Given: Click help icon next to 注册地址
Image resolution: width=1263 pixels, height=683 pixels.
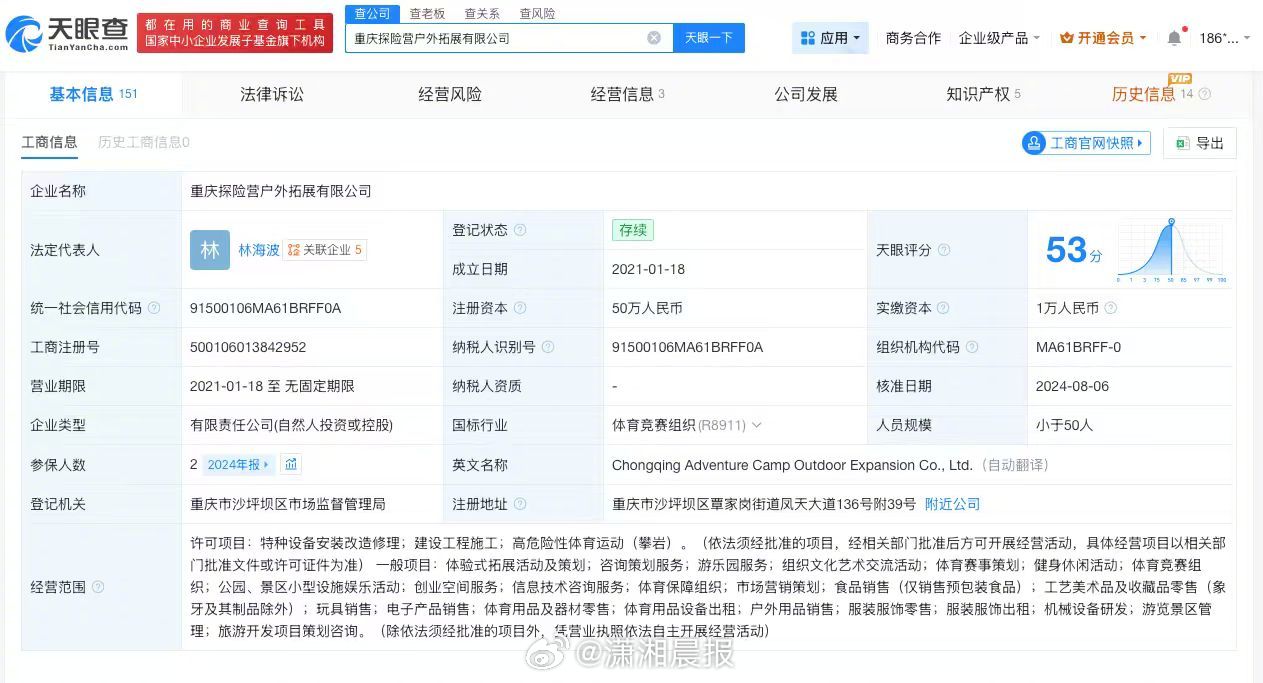Looking at the screenshot, I should tap(520, 504).
